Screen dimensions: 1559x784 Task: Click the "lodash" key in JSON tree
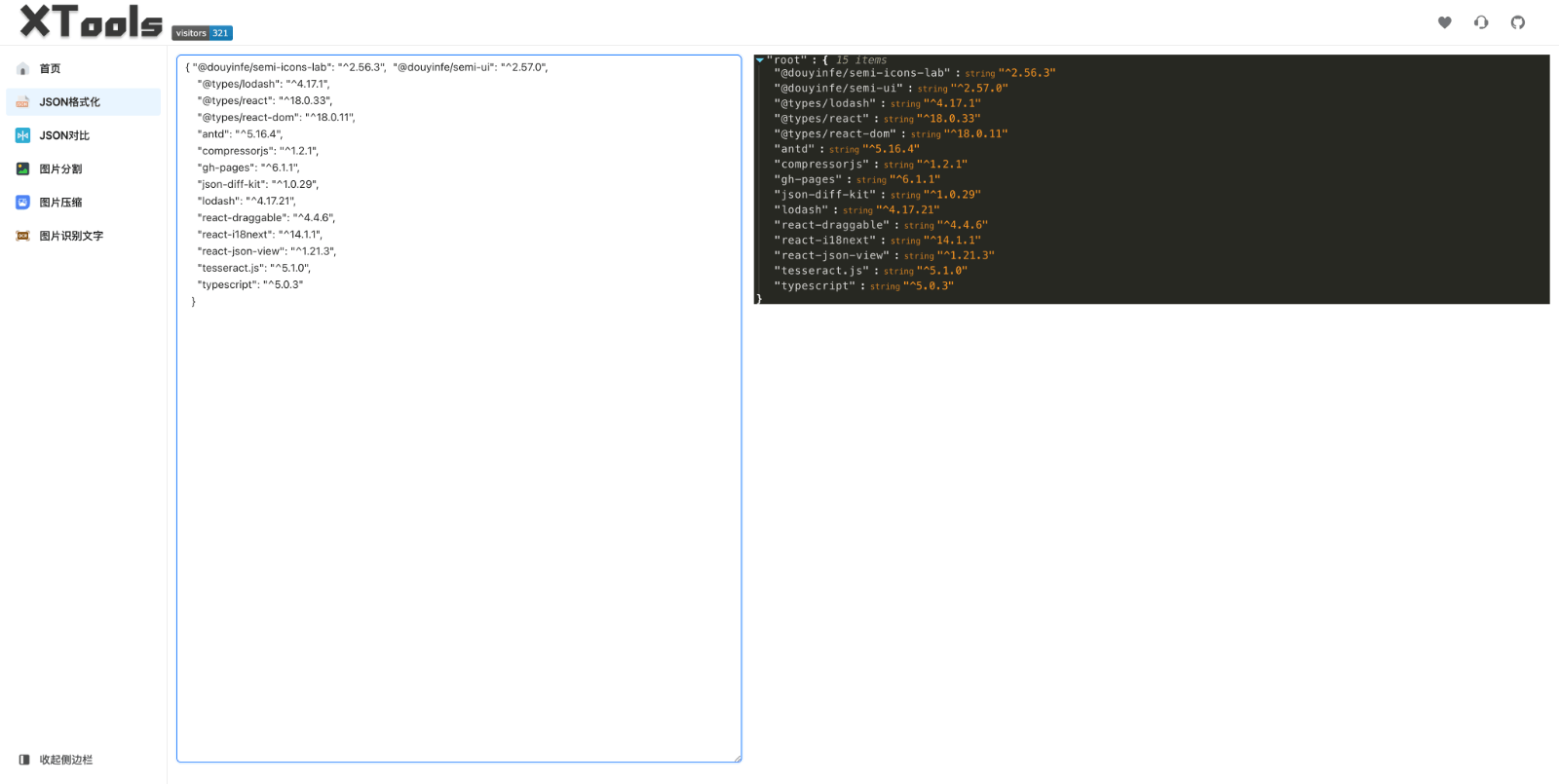click(x=801, y=209)
